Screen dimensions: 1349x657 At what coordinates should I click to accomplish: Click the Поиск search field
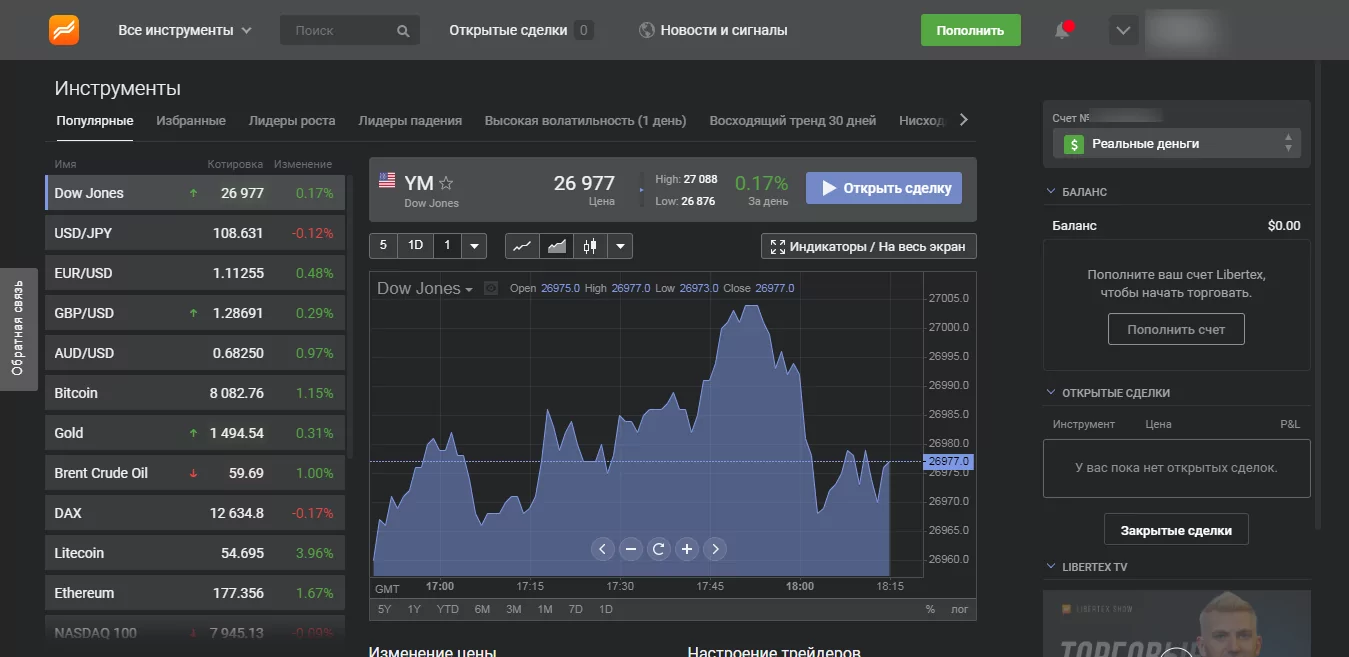(350, 31)
